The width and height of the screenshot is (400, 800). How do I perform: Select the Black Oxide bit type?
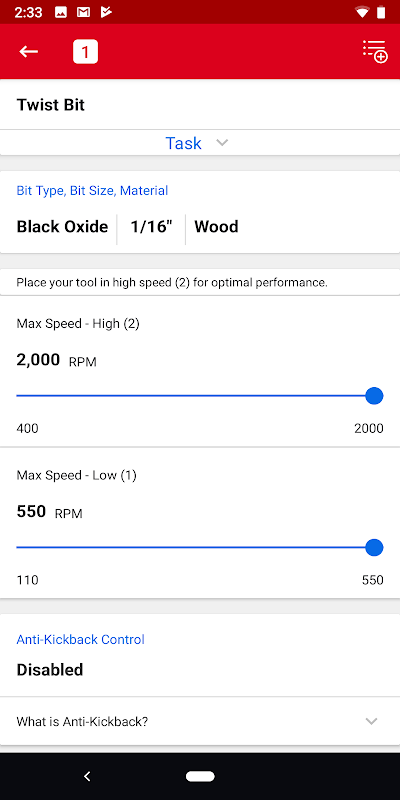[x=62, y=227]
